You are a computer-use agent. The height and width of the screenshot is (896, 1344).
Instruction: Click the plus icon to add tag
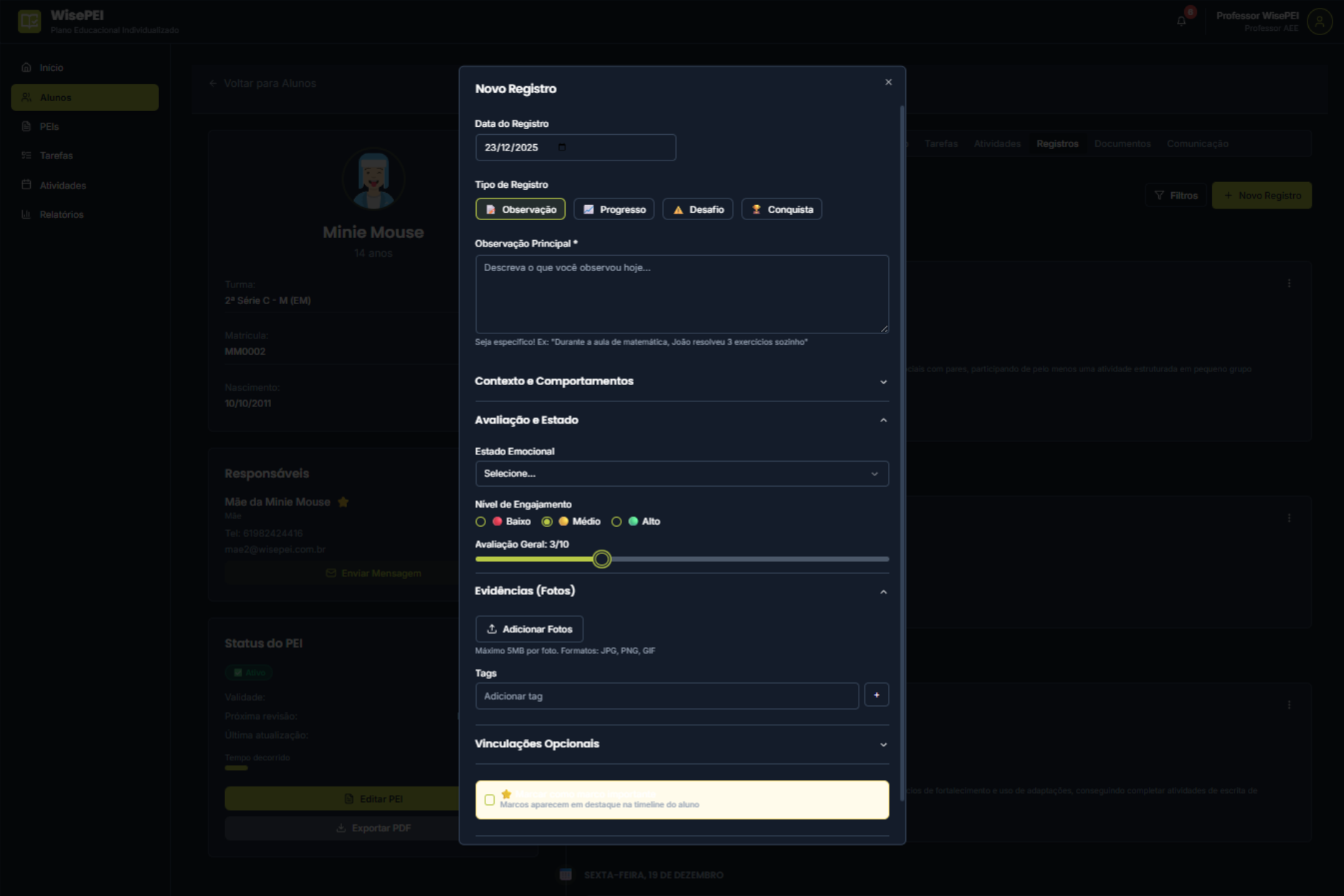[876, 695]
